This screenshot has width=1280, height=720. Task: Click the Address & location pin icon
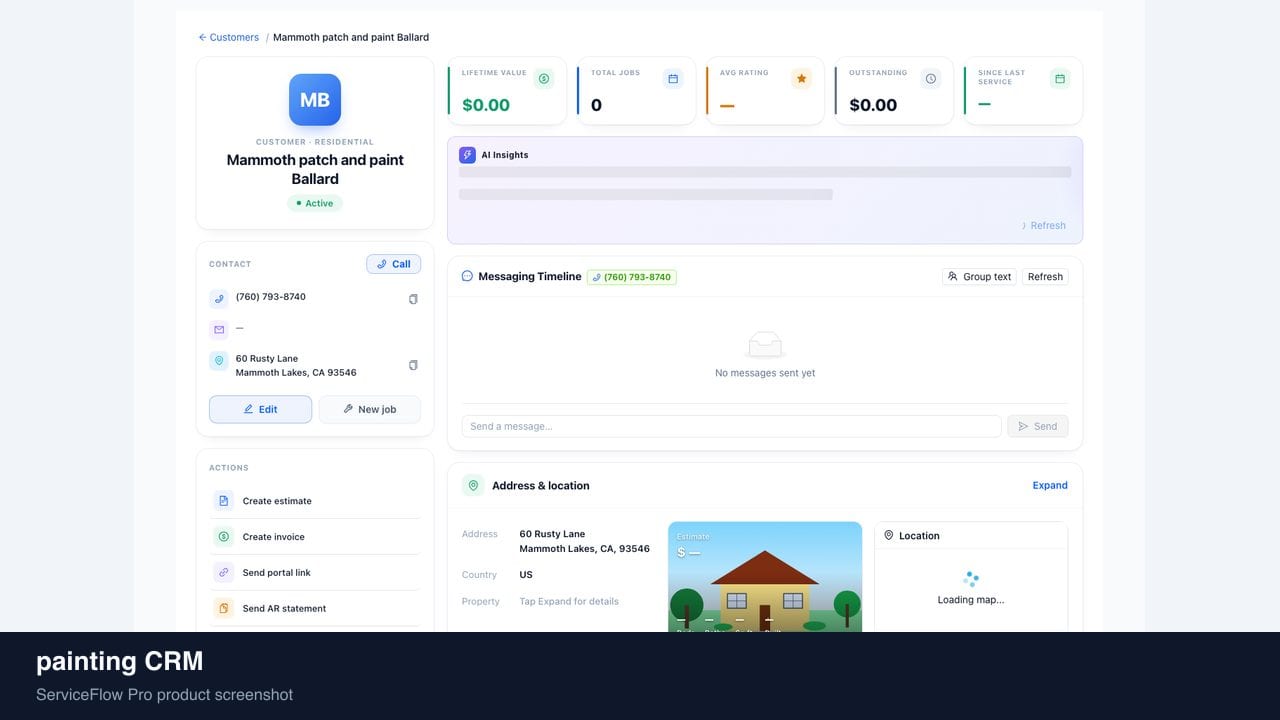pyautogui.click(x=473, y=486)
